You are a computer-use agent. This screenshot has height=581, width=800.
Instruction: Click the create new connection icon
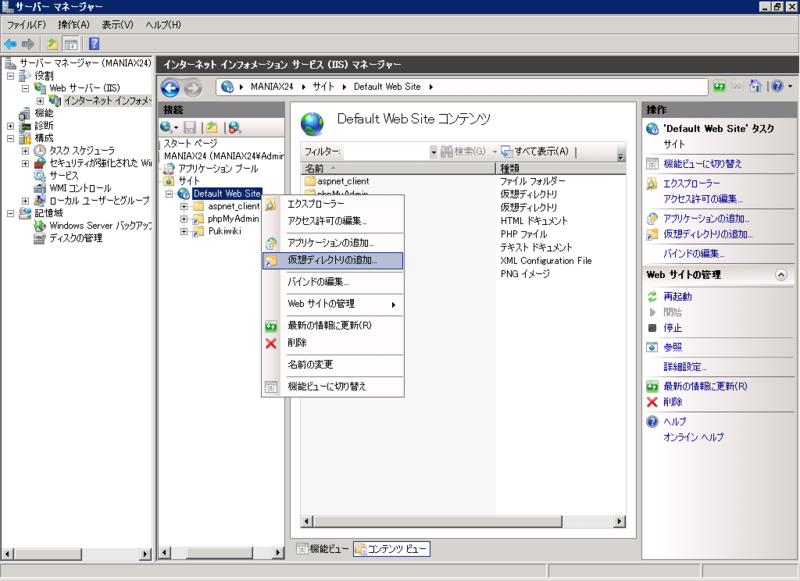pos(167,128)
